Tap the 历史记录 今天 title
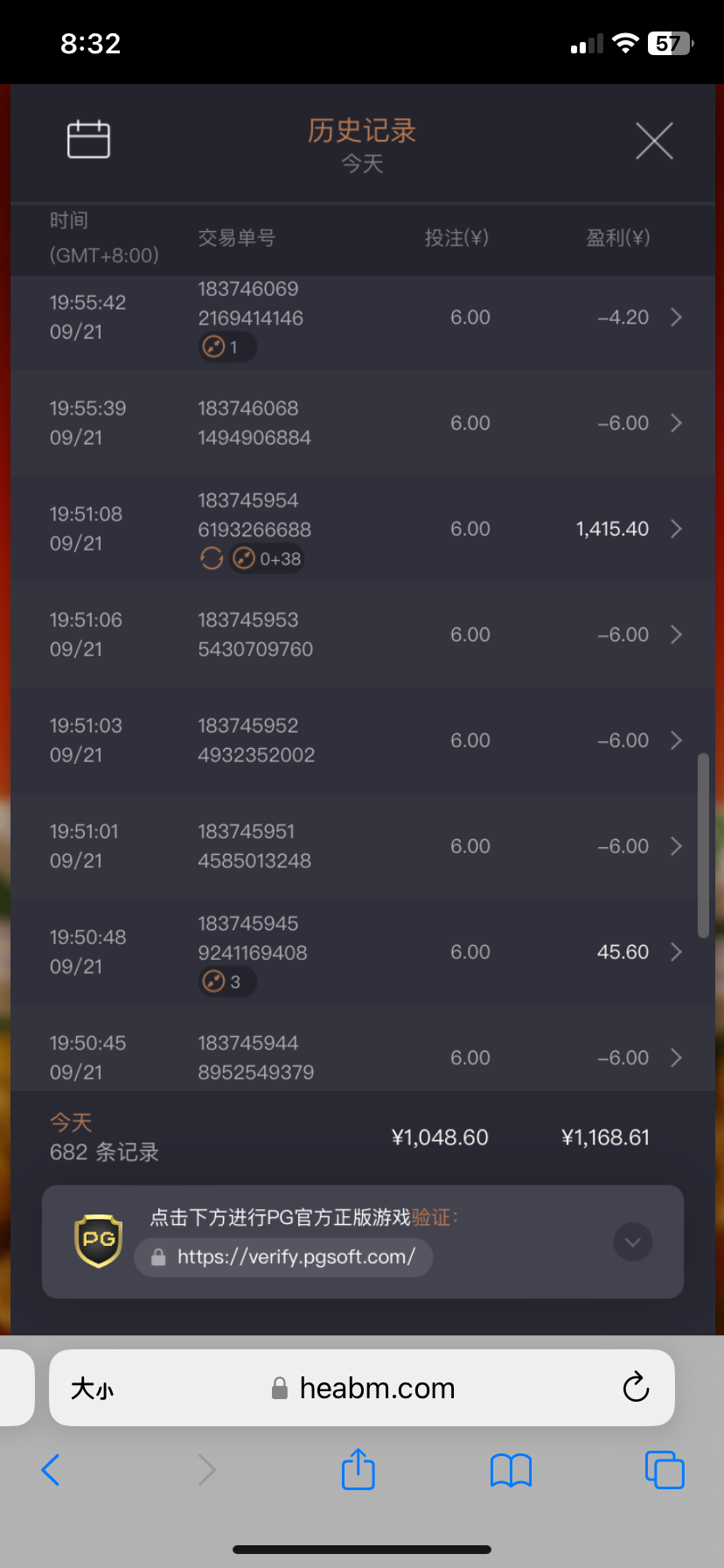Image resolution: width=724 pixels, height=1568 pixels. (362, 143)
